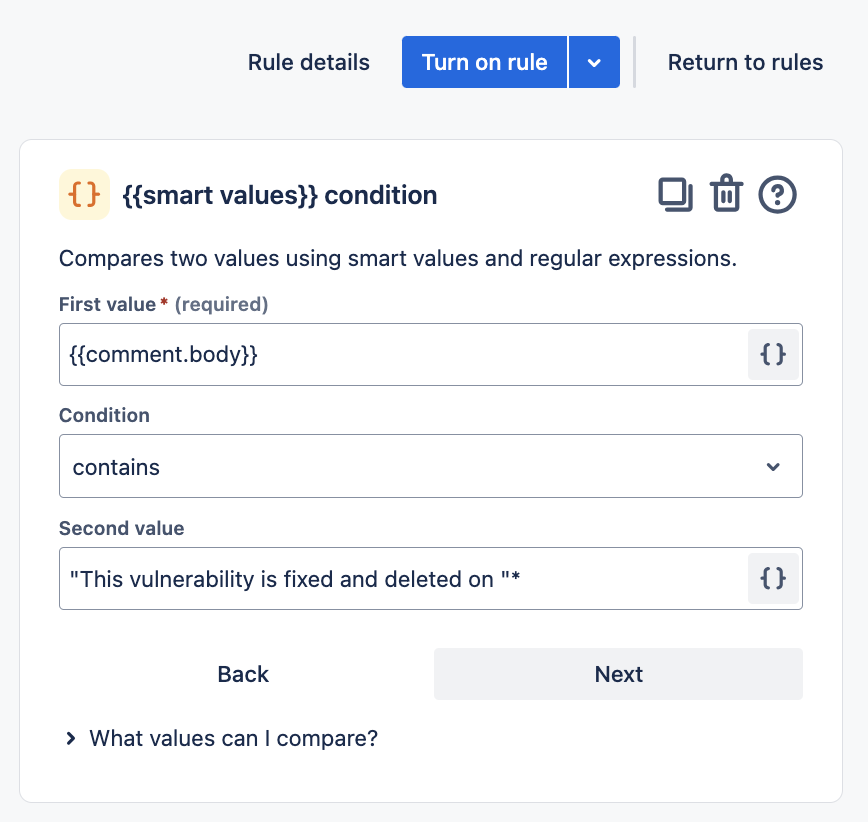Click the braces icon beside {{comment.body}}
Image resolution: width=868 pixels, height=822 pixels.
coord(773,354)
